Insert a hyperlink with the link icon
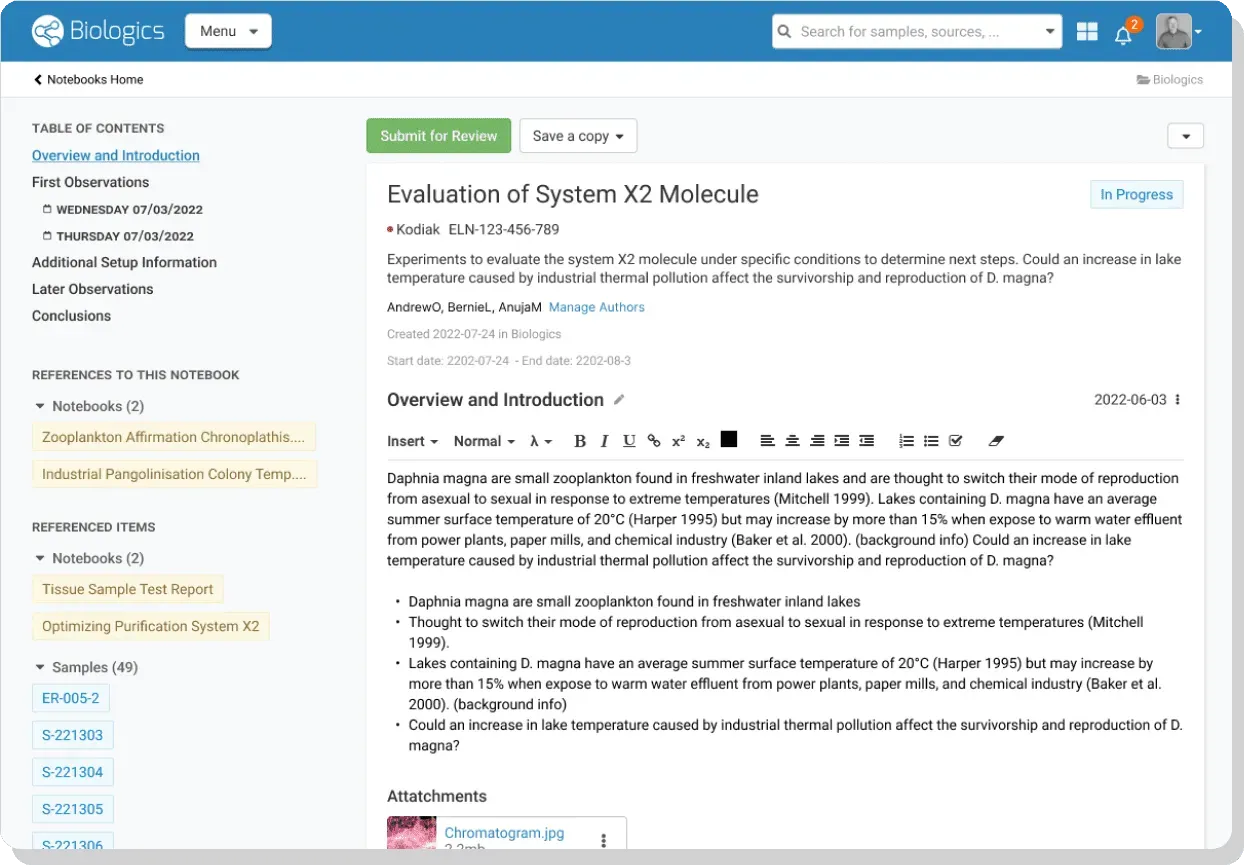This screenshot has height=865, width=1244. pyautogui.click(x=654, y=441)
